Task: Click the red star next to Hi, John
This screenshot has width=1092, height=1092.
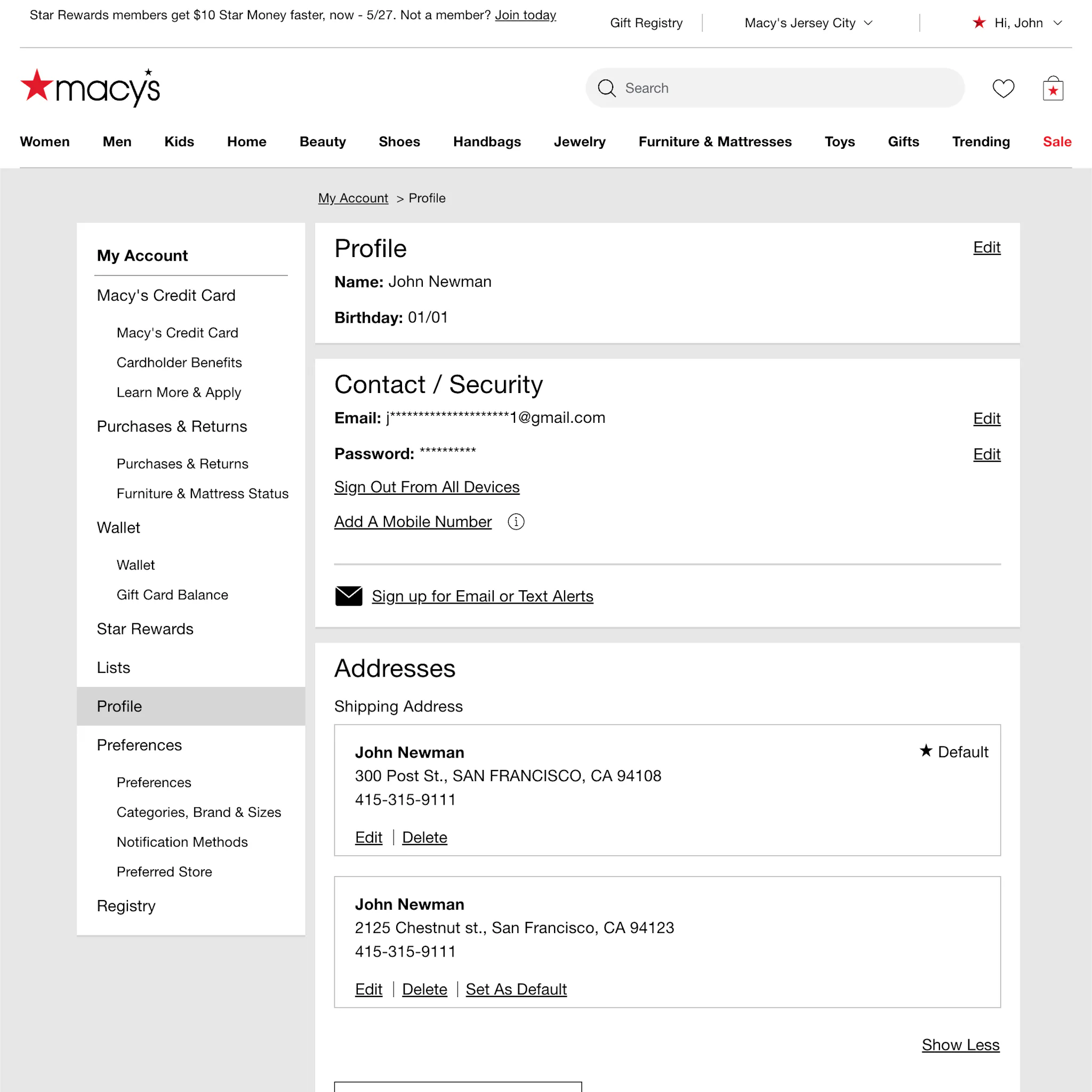Action: [x=979, y=22]
